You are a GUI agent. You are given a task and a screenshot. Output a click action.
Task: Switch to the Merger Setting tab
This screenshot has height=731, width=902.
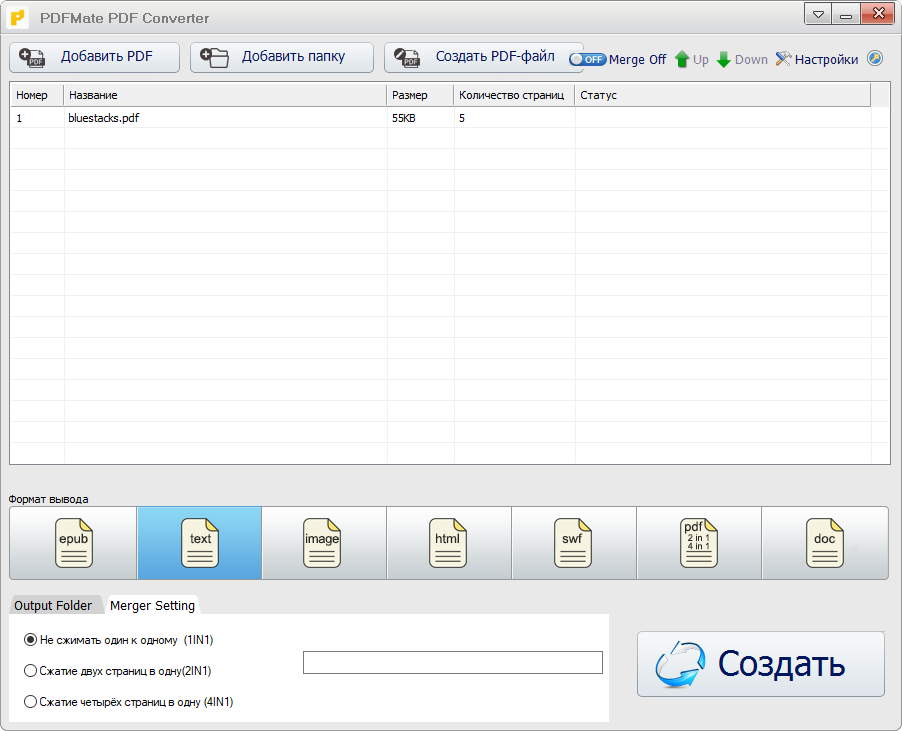[x=152, y=606]
